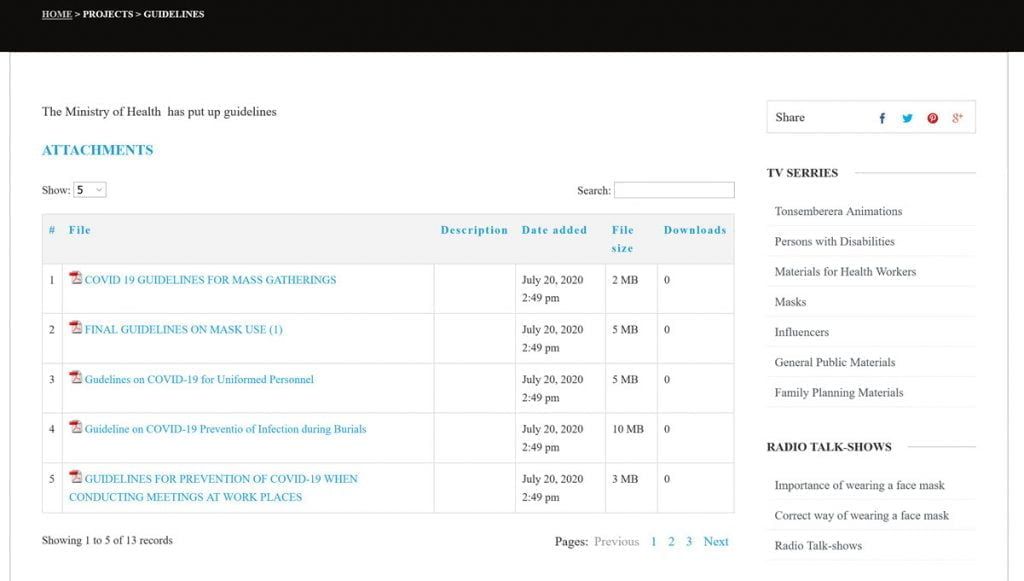
Task: Share page on Twitter icon
Action: point(907,118)
